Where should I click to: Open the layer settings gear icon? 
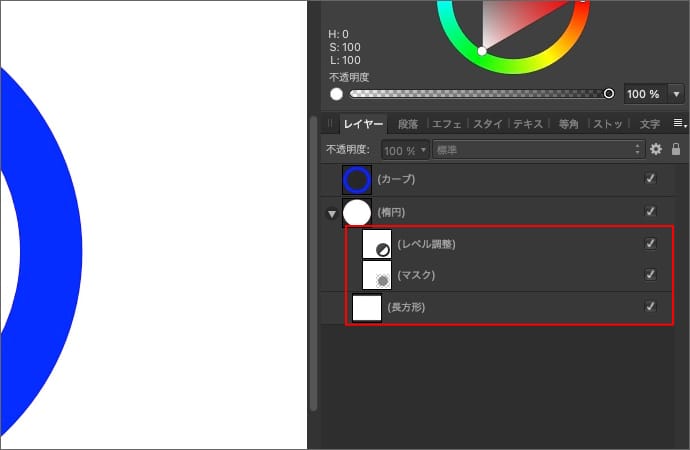[x=656, y=149]
